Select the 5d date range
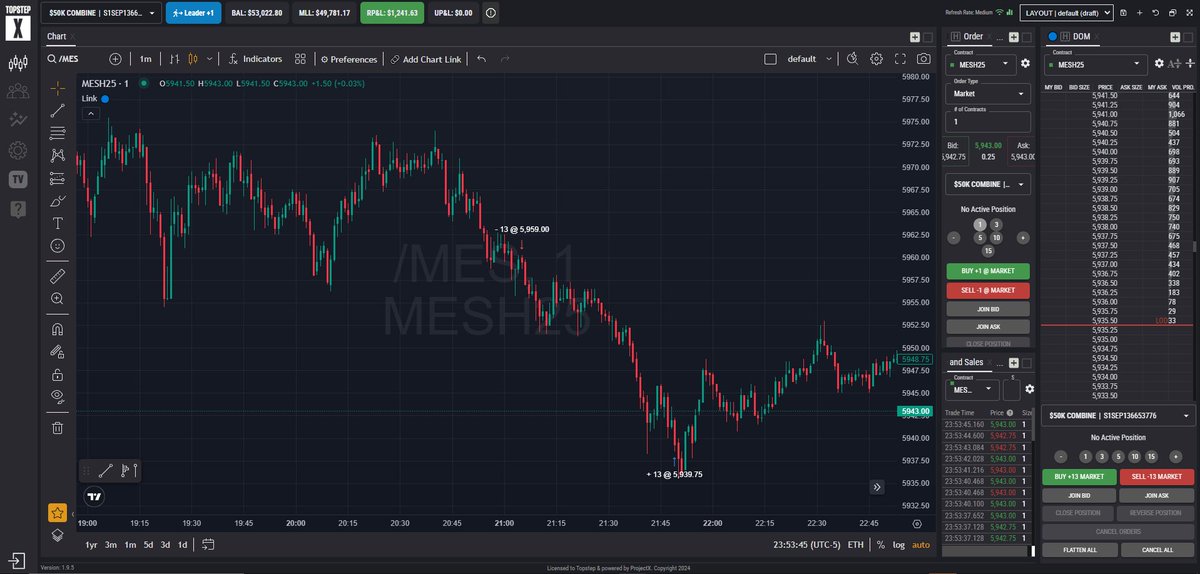 click(148, 545)
